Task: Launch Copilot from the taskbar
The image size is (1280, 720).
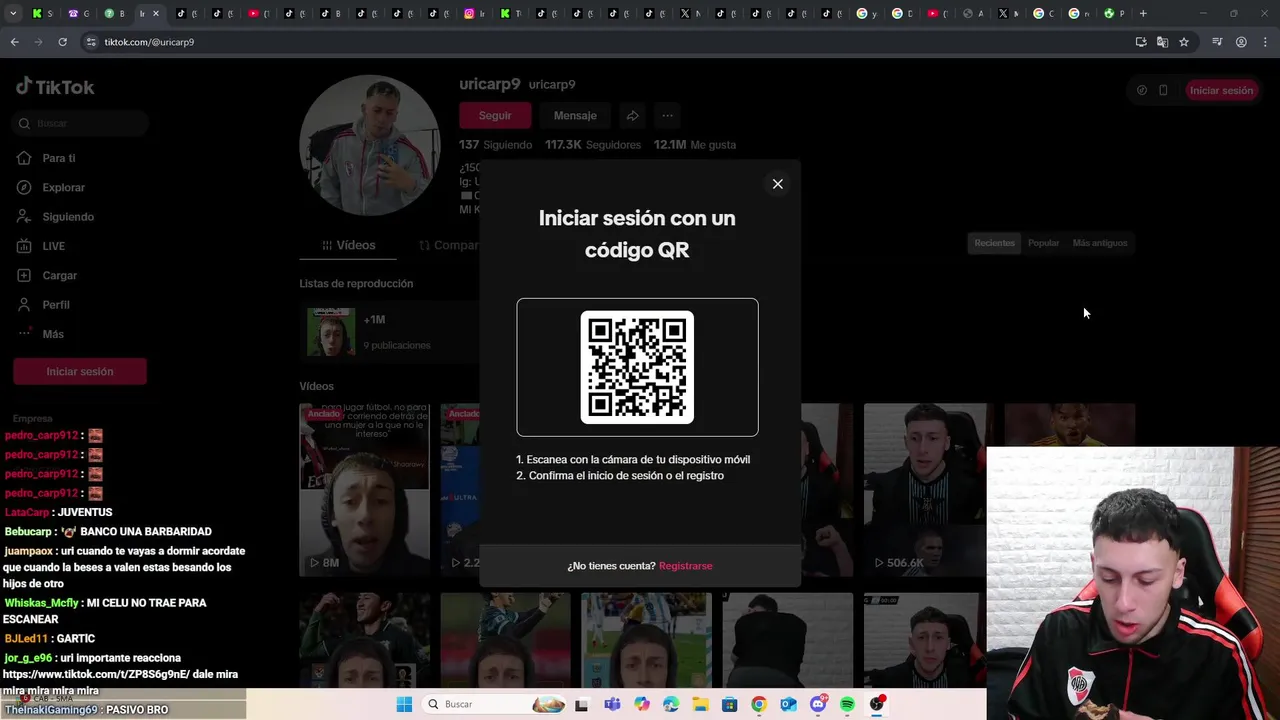Action: point(641,704)
